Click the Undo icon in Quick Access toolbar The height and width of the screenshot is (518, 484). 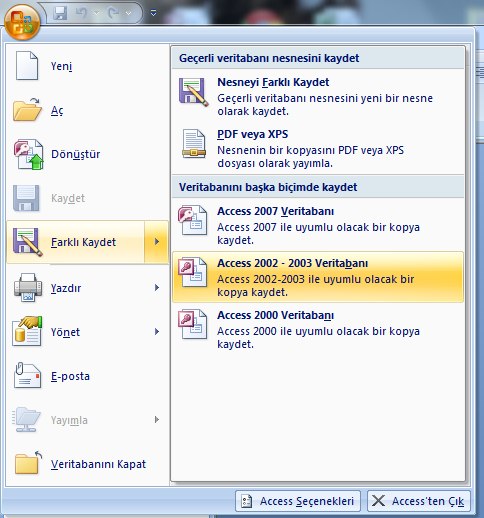tap(81, 13)
